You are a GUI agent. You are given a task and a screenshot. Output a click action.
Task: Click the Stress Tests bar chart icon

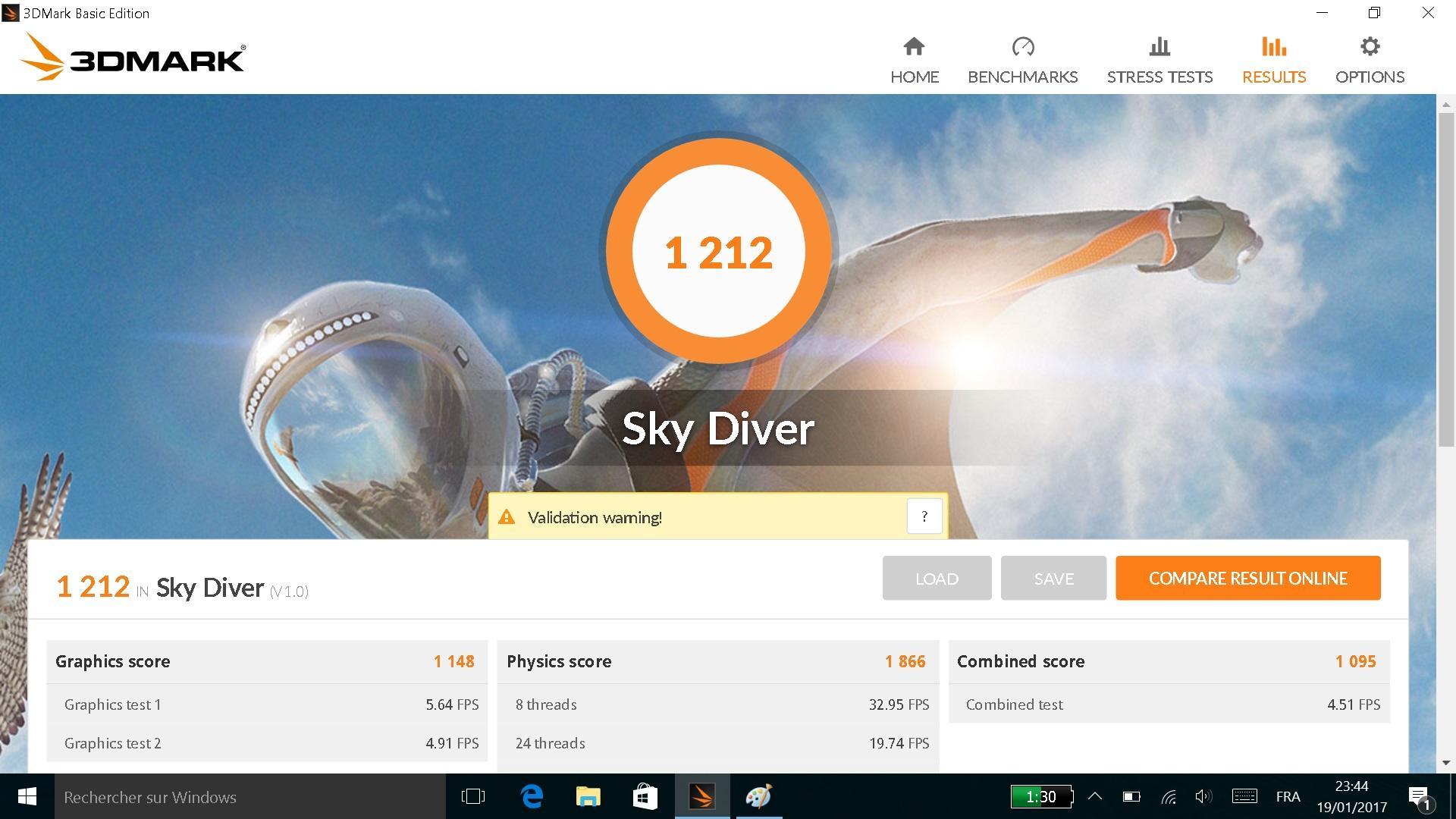coord(1159,47)
